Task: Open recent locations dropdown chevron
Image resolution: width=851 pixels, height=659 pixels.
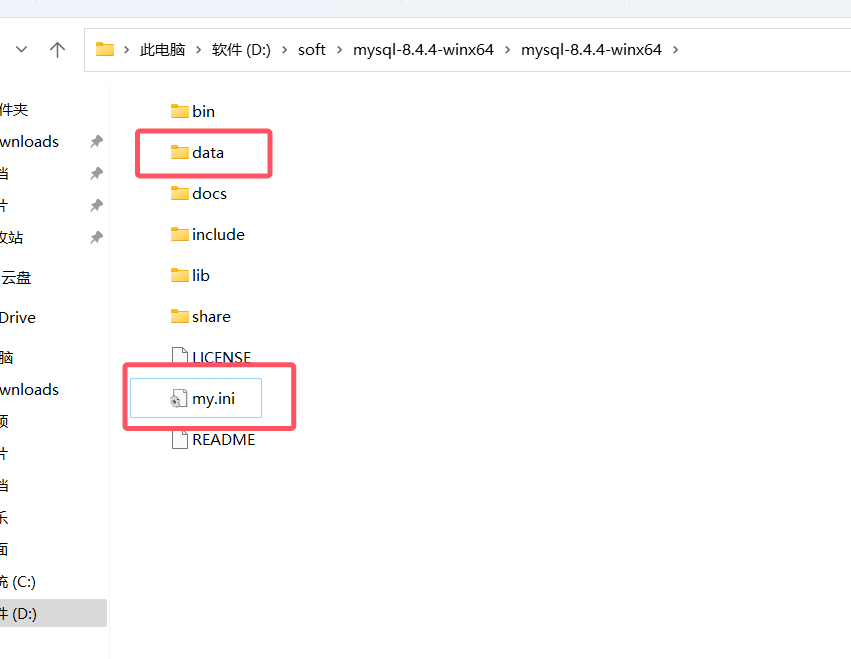Action: (x=22, y=50)
